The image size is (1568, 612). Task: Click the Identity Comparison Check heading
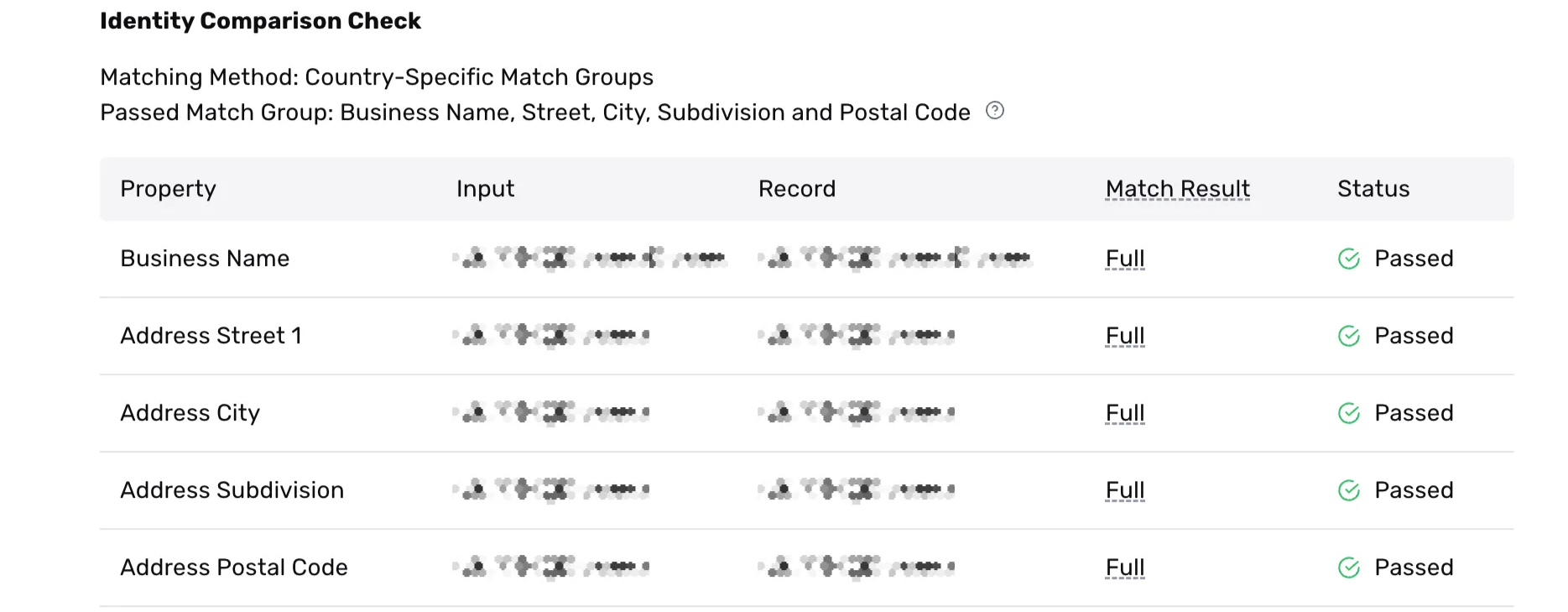[260, 21]
